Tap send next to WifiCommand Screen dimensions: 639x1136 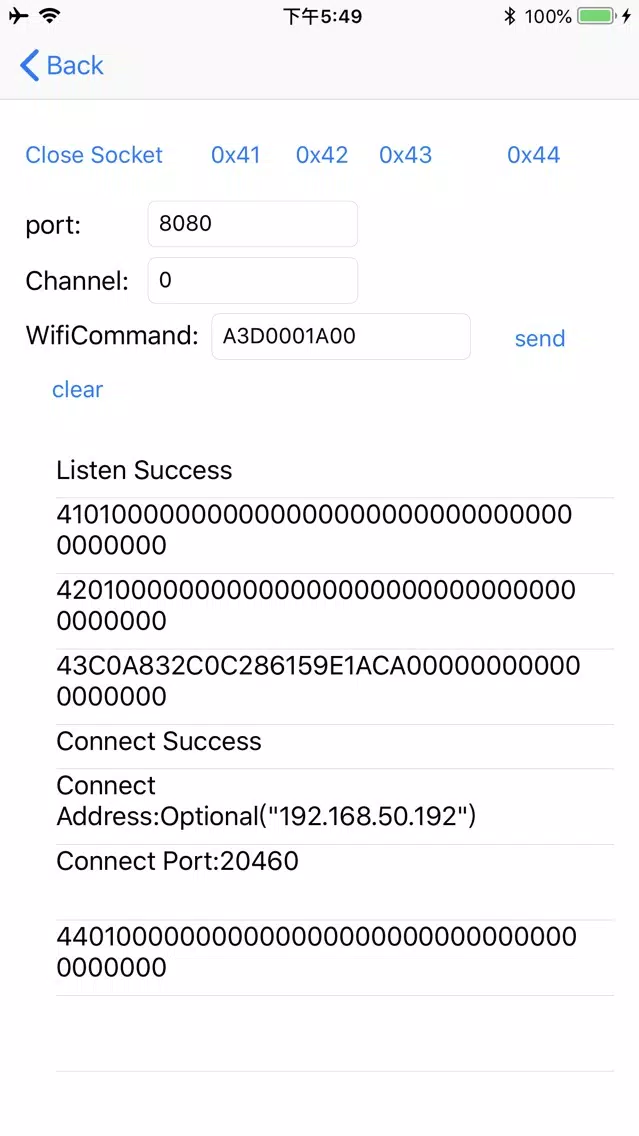[x=540, y=339]
